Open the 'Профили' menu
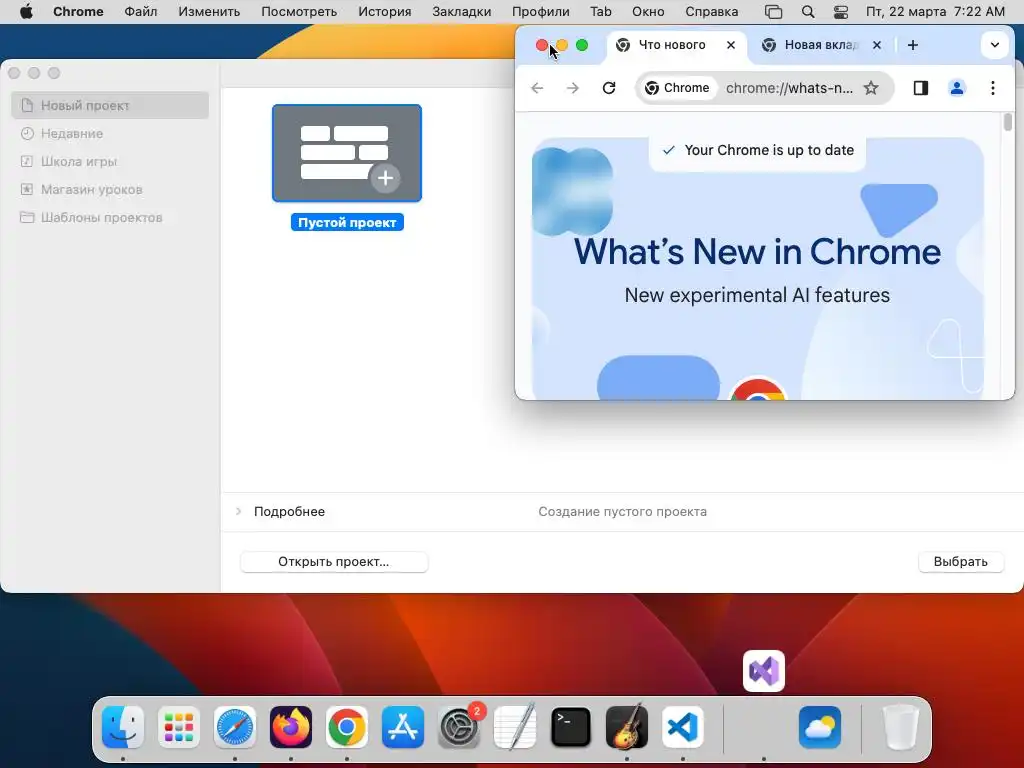 [x=541, y=12]
